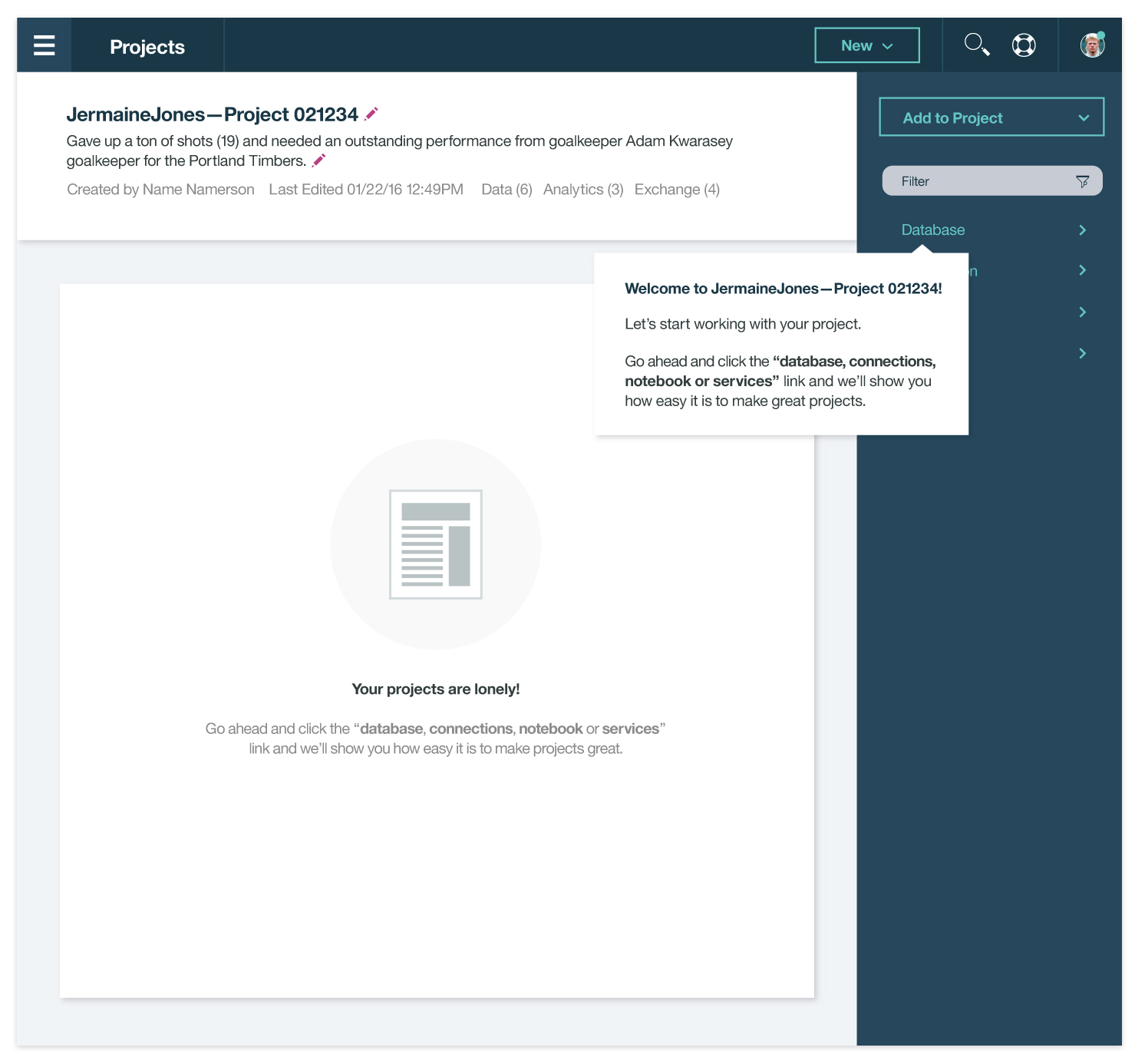Select the Analytics (3) tab

pyautogui.click(x=583, y=190)
